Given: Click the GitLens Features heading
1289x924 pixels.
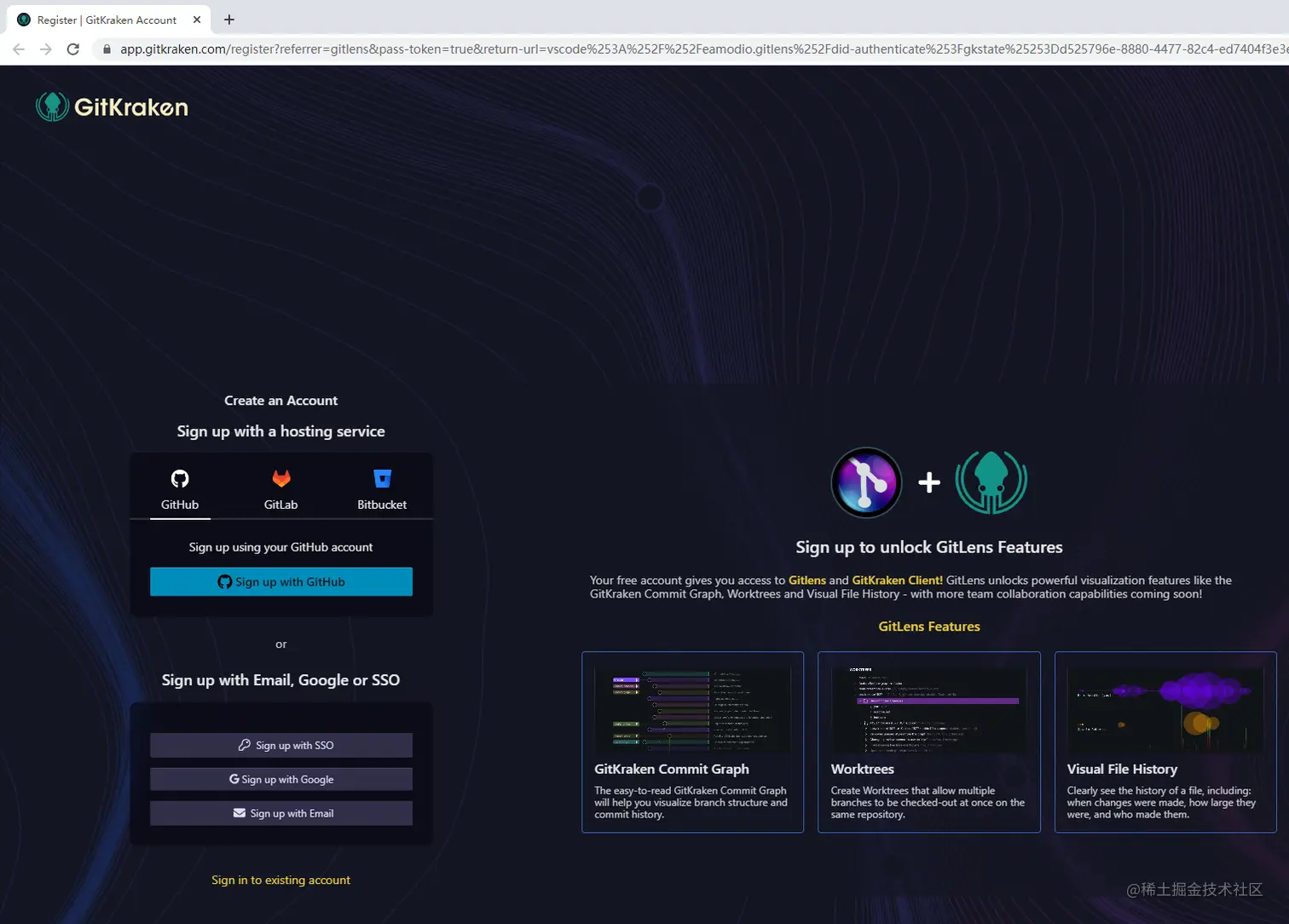Looking at the screenshot, I should [929, 627].
